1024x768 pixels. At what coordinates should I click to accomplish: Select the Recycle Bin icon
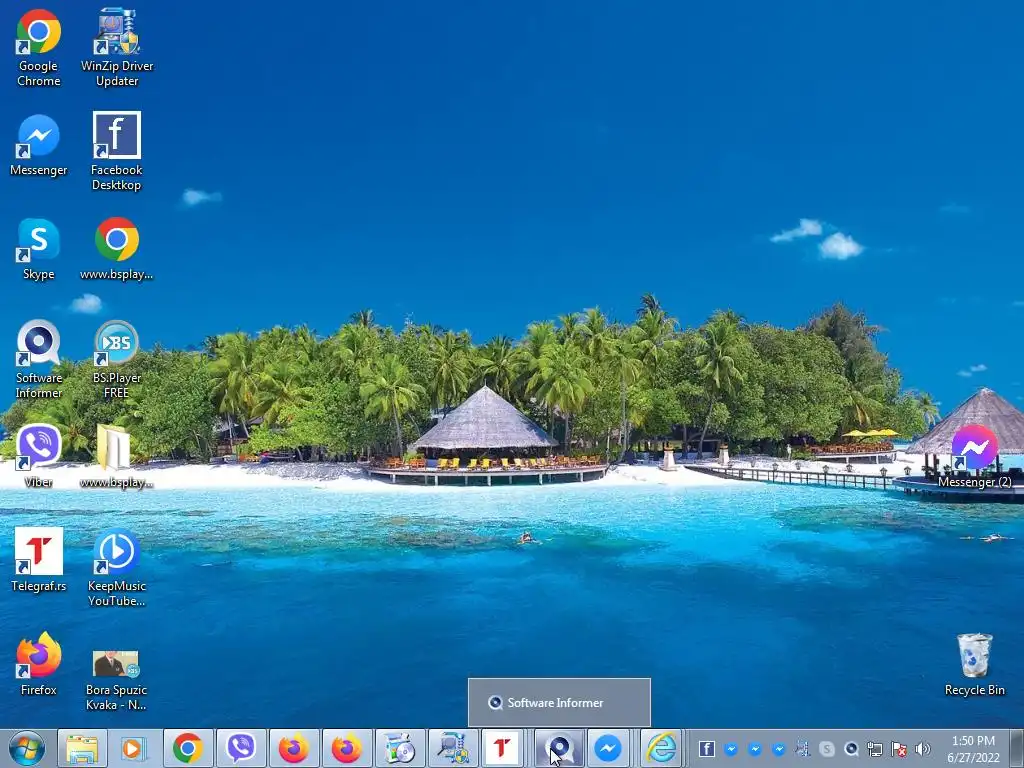tap(974, 664)
